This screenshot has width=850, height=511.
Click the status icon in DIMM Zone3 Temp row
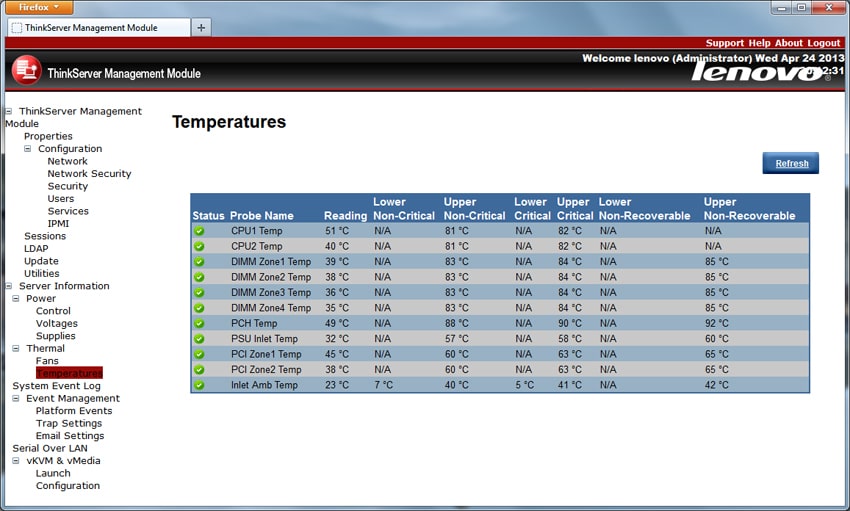click(199, 293)
